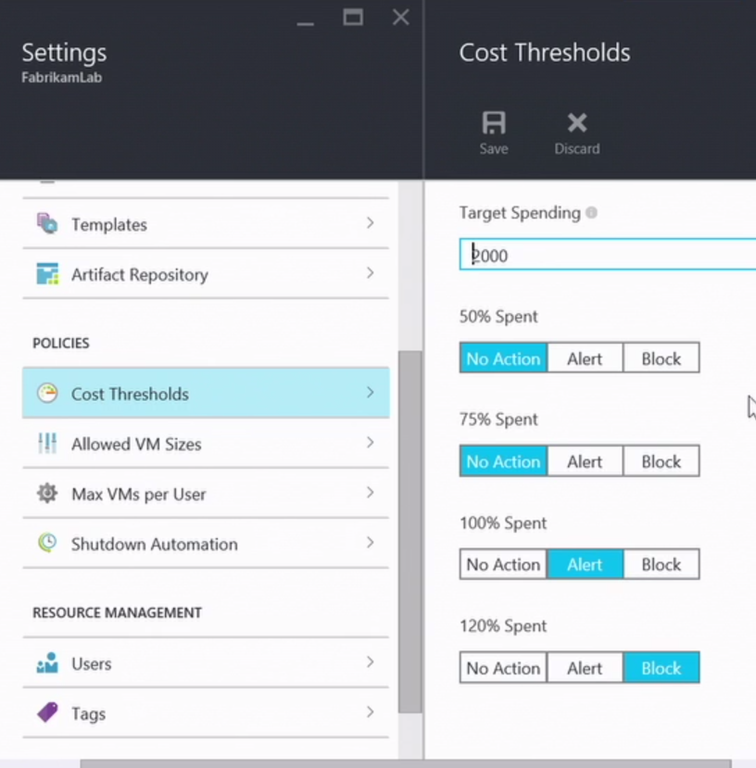Set 50% Spent to Block
Image resolution: width=756 pixels, height=768 pixels.
click(661, 358)
